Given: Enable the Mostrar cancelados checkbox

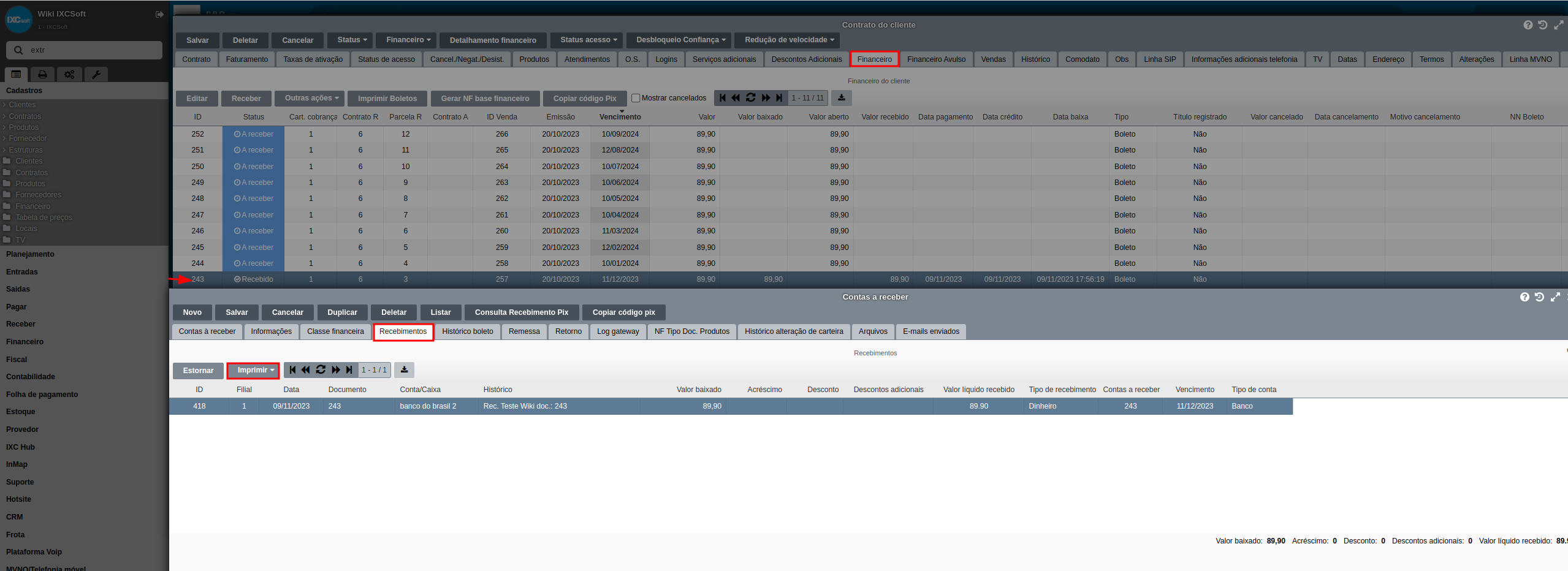Looking at the screenshot, I should [x=636, y=98].
